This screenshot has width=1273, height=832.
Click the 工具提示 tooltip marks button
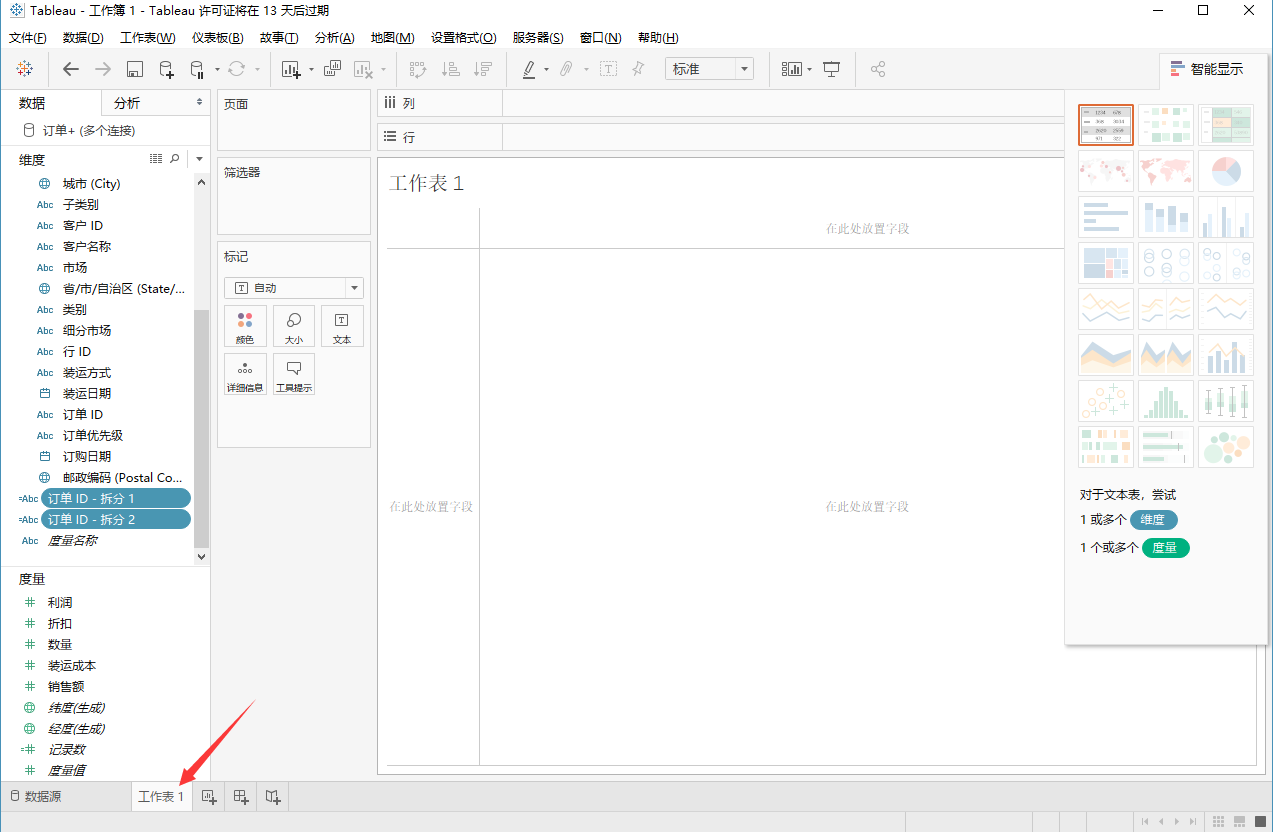pos(294,374)
